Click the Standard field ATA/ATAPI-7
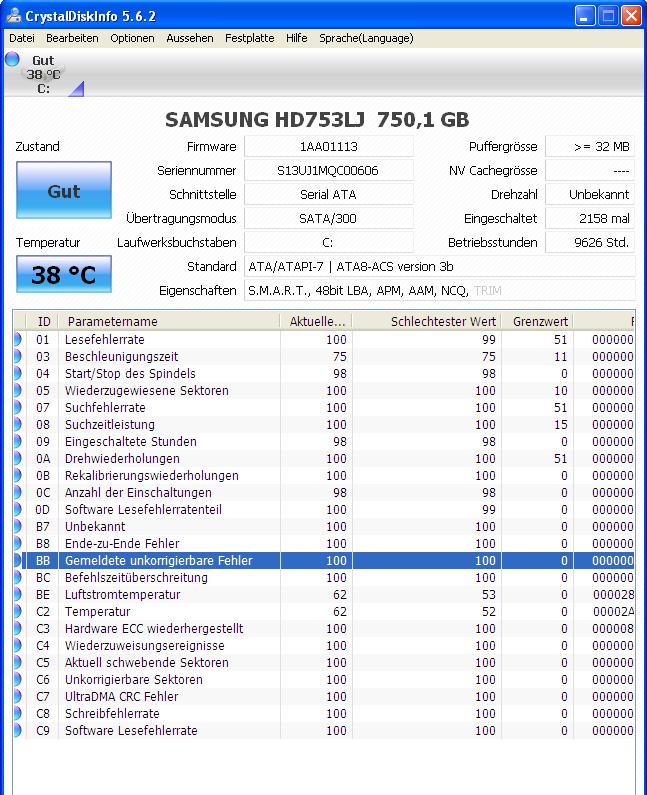Screen dimensions: 647x795 pyautogui.click(x=440, y=266)
